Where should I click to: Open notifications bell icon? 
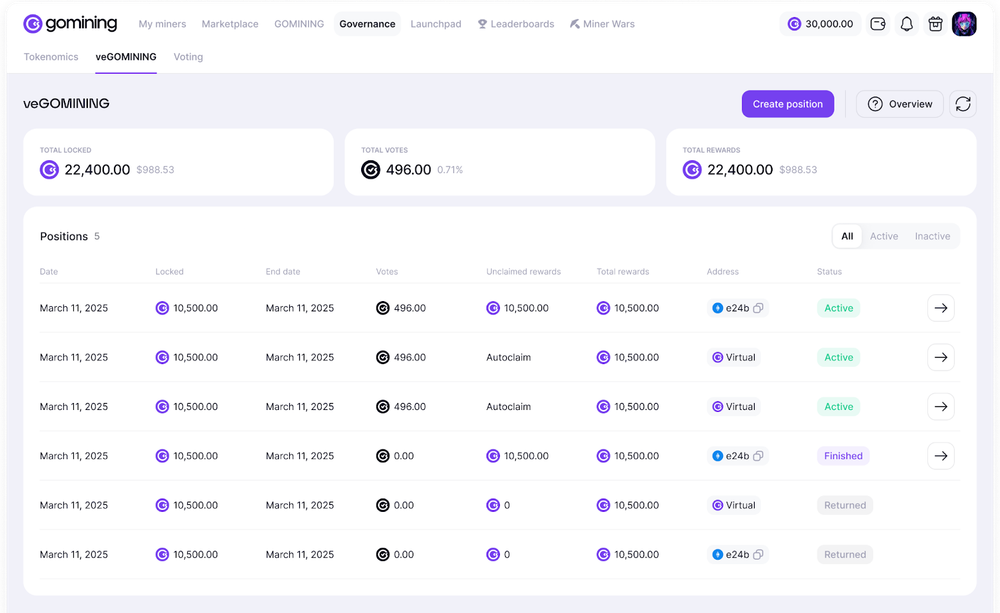tap(907, 24)
